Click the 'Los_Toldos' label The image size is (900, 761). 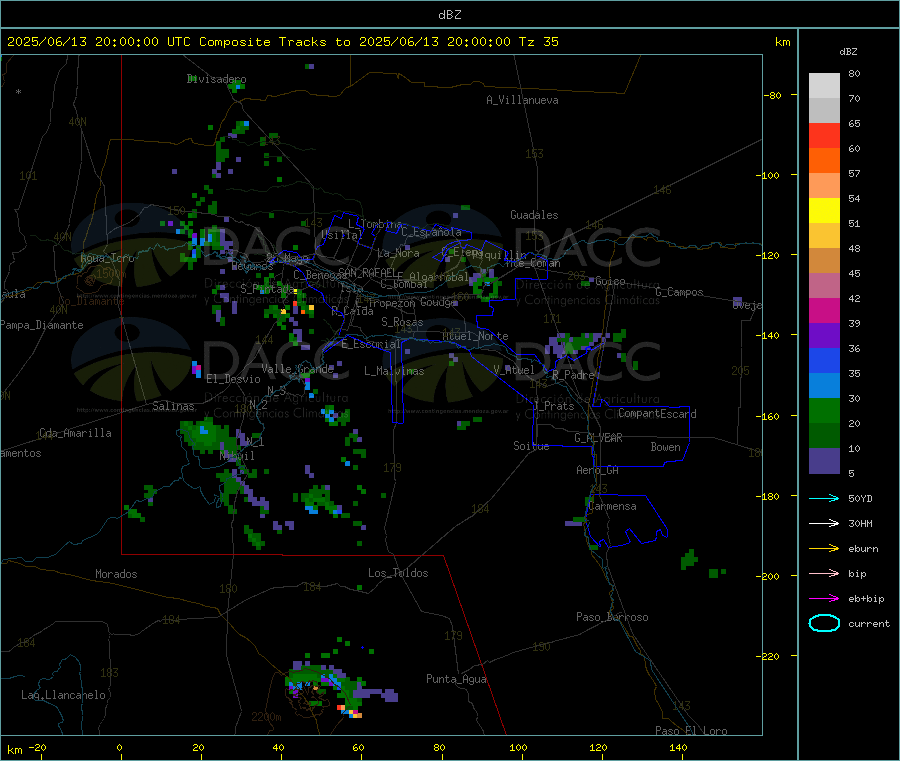pyautogui.click(x=398, y=573)
